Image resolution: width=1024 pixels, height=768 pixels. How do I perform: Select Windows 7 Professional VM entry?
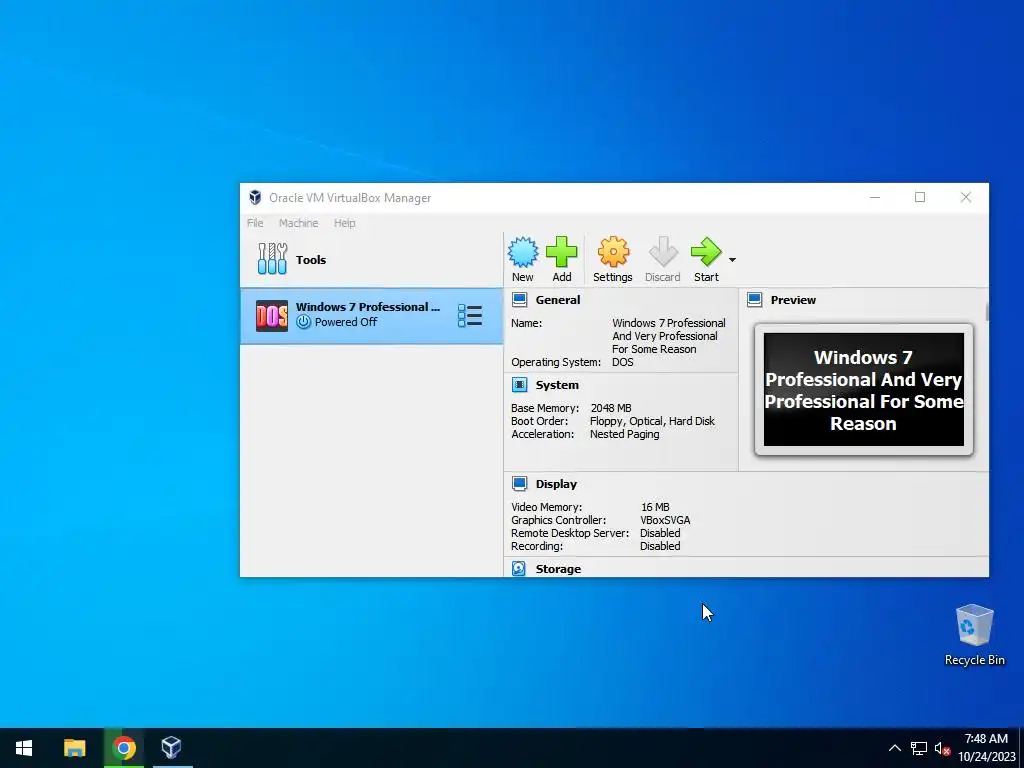click(371, 316)
